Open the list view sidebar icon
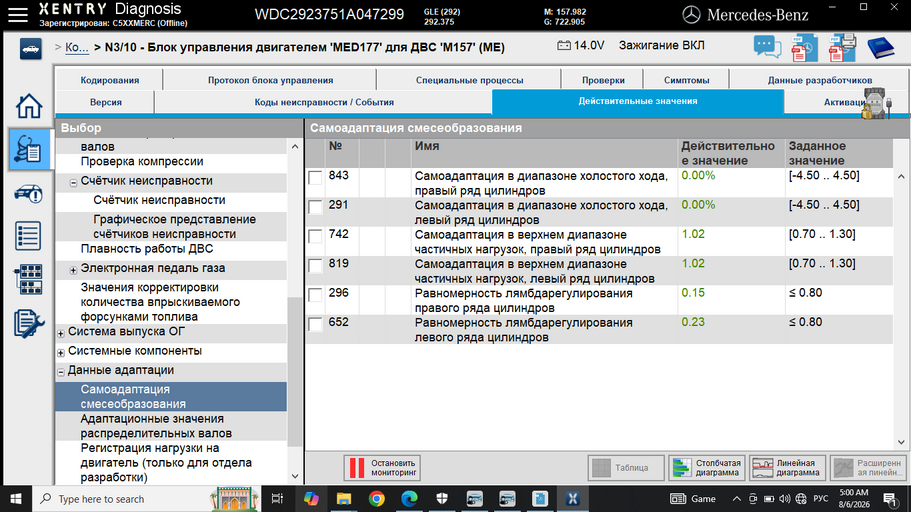Image resolution: width=911 pixels, height=512 pixels. click(x=28, y=236)
